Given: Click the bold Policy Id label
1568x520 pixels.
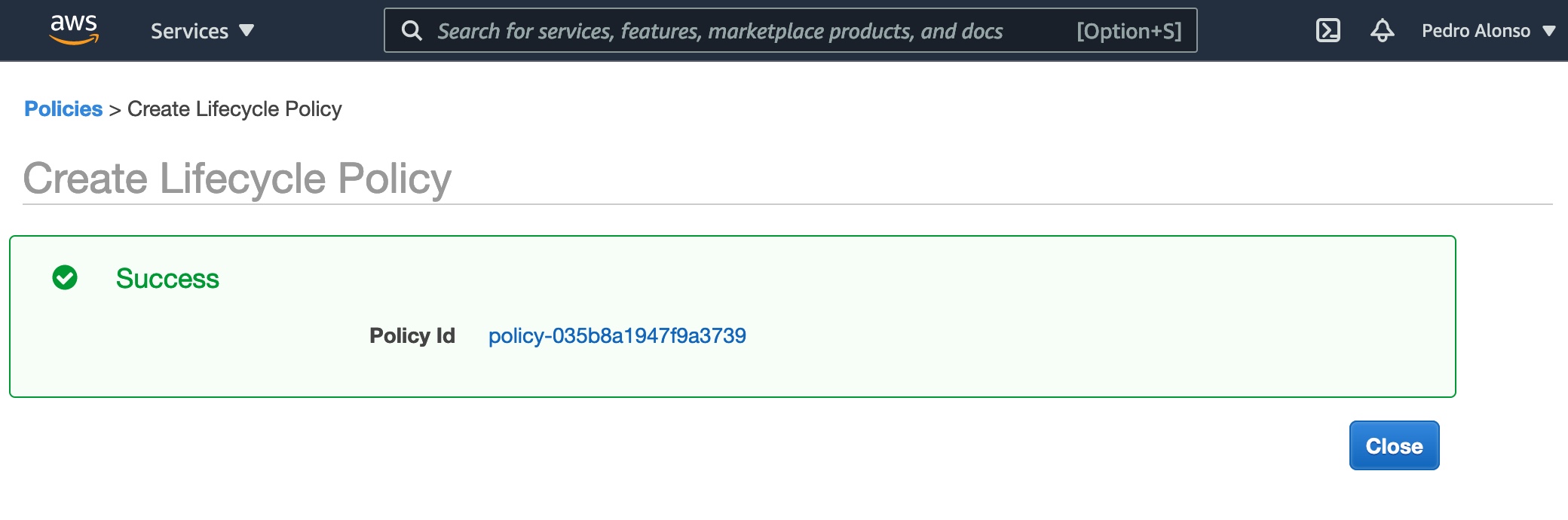Looking at the screenshot, I should (x=412, y=335).
